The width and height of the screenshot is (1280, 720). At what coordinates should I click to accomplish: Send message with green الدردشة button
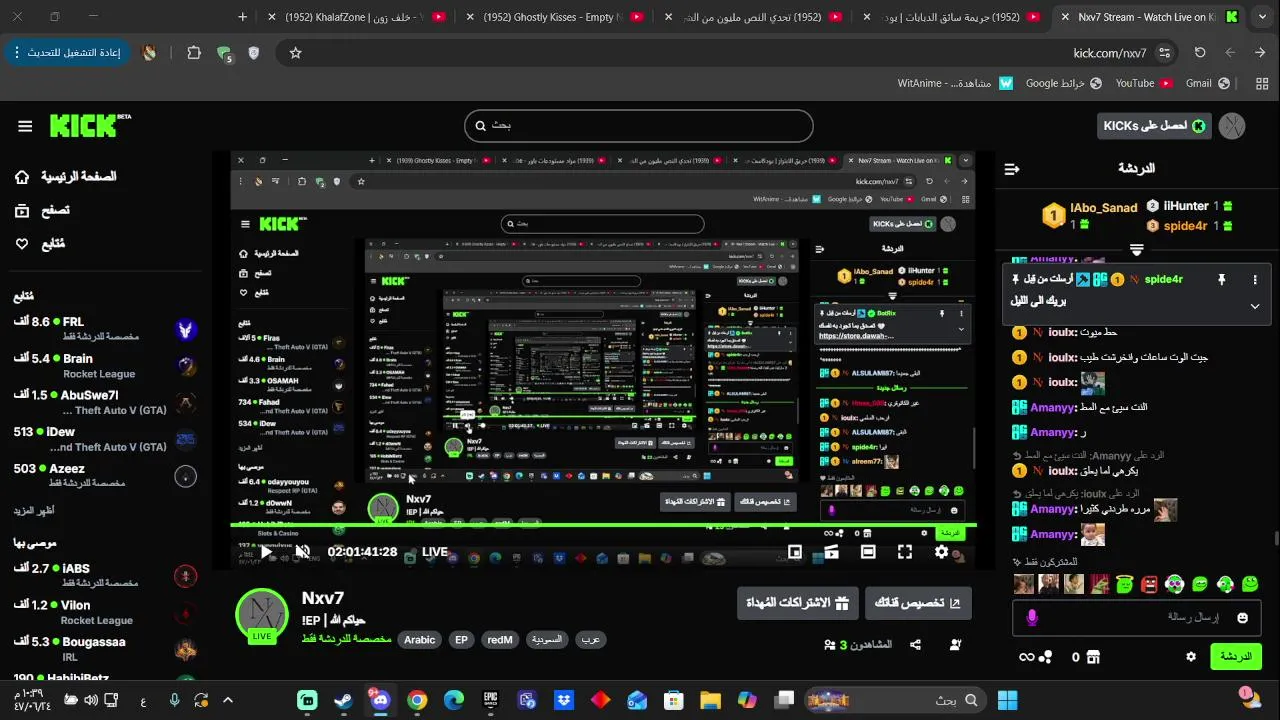1236,657
